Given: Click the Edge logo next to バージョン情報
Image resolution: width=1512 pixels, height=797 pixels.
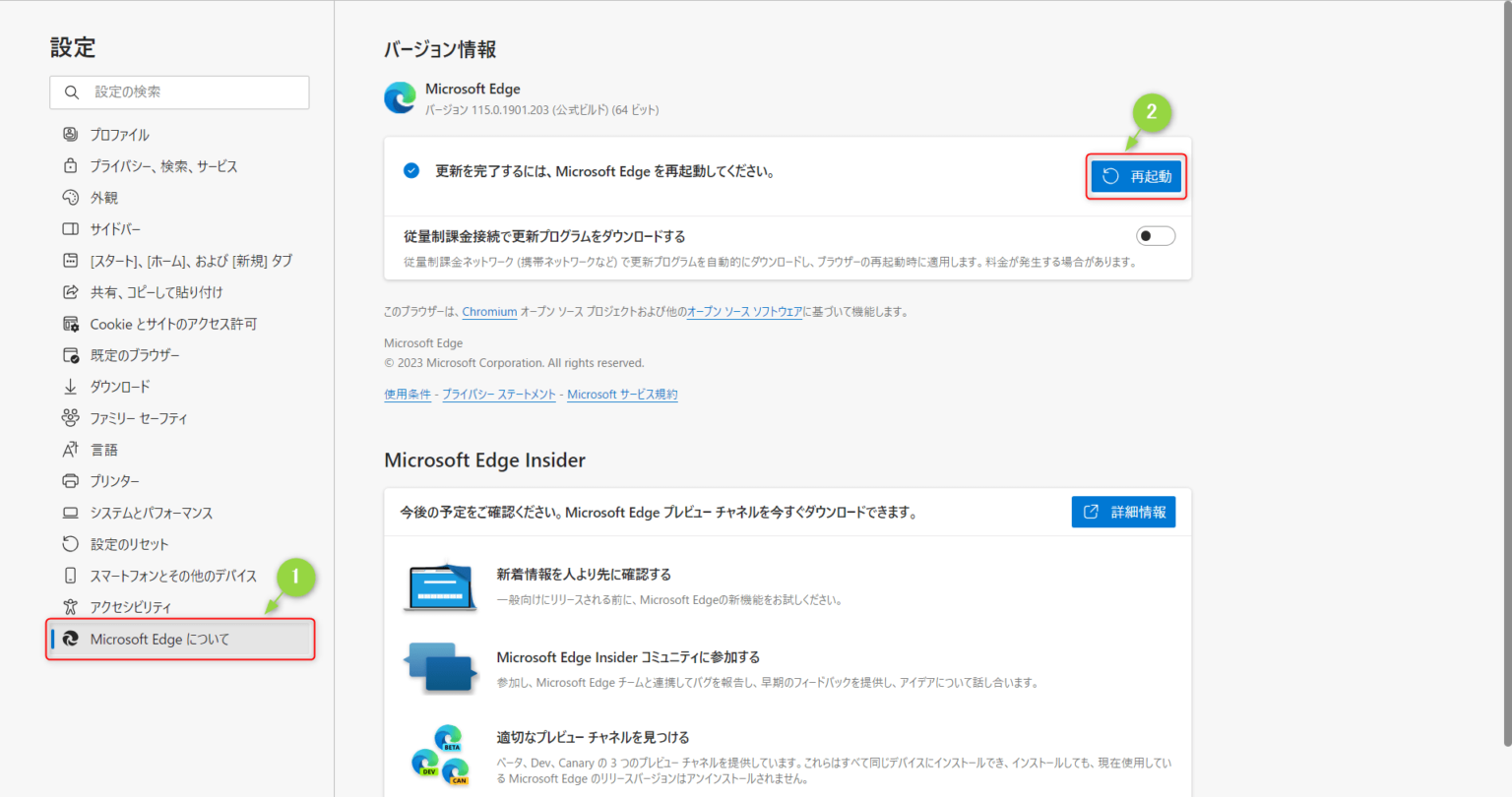Looking at the screenshot, I should pos(399,98).
